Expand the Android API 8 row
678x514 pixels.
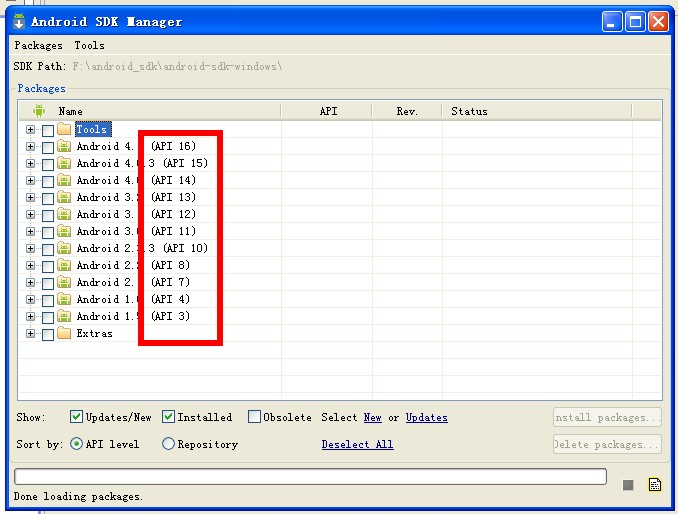pyautogui.click(x=30, y=265)
